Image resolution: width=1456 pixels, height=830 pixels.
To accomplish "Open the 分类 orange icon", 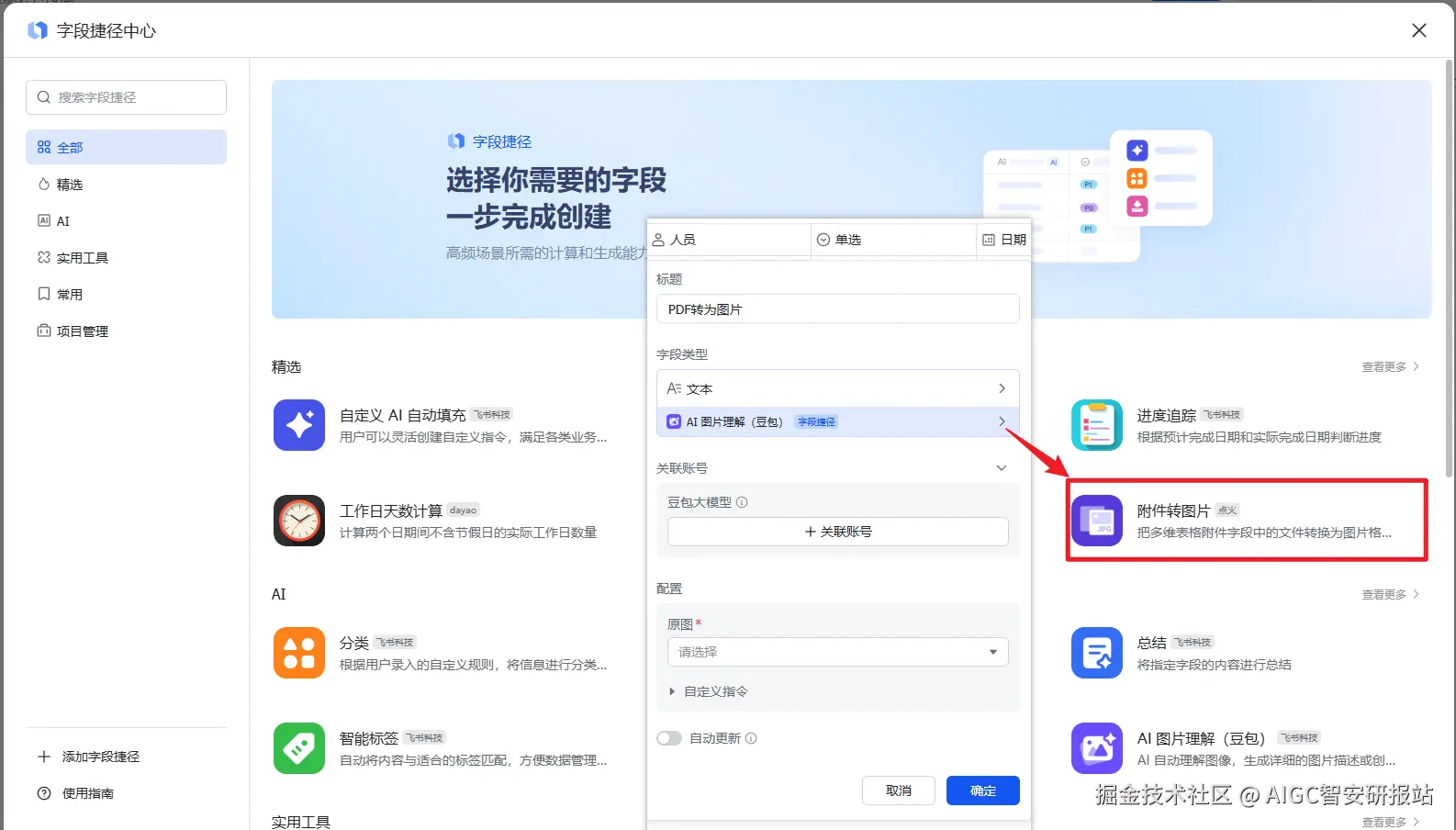I will click(299, 653).
